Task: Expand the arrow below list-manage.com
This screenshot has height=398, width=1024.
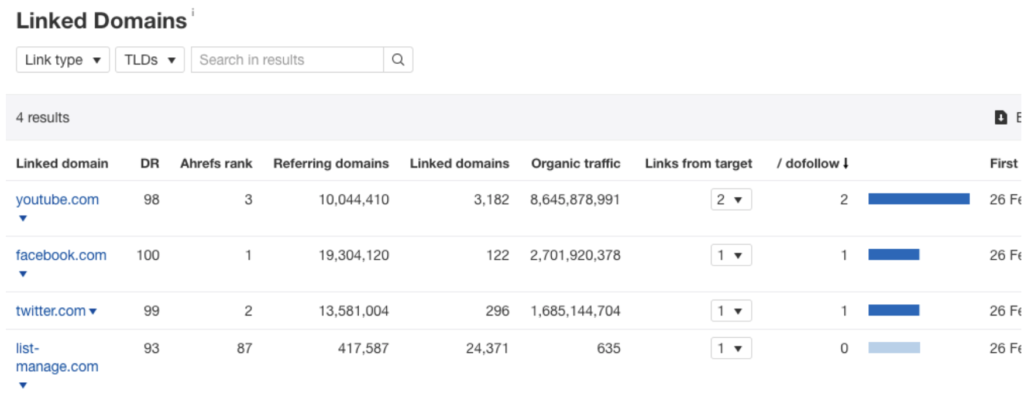Action: coord(22,386)
